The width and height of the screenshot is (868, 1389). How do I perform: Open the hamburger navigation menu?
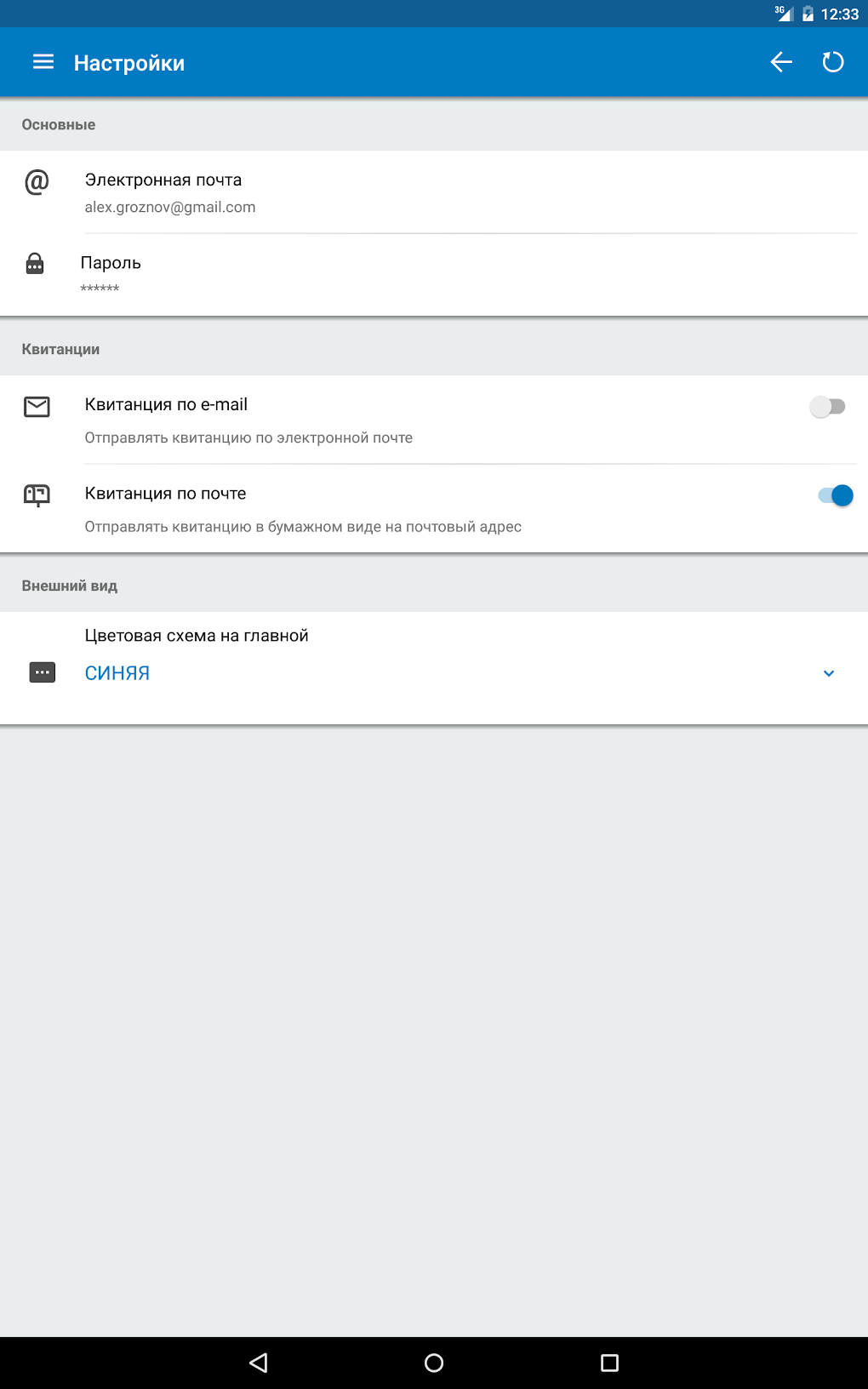[x=43, y=62]
